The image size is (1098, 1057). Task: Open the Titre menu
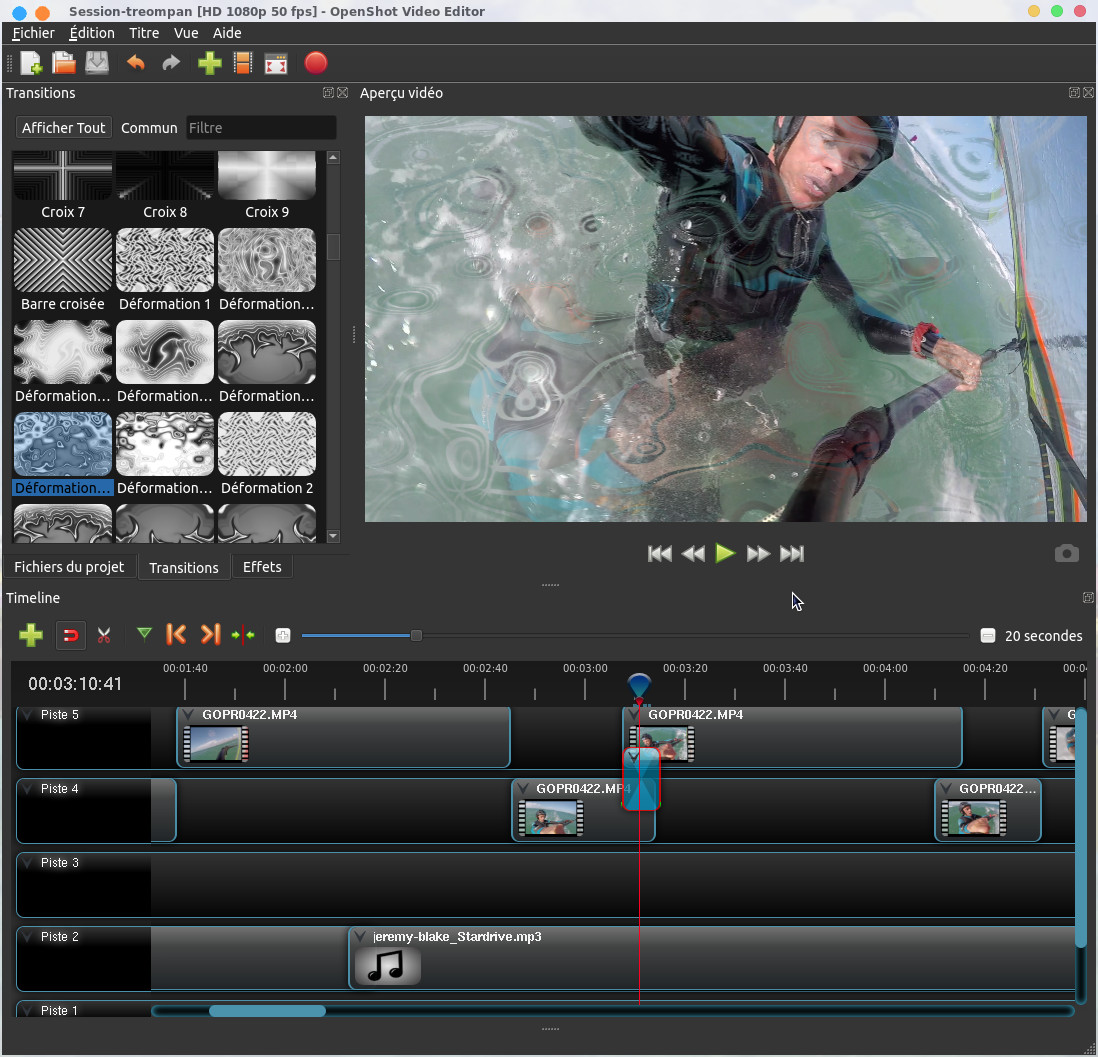pyautogui.click(x=144, y=33)
